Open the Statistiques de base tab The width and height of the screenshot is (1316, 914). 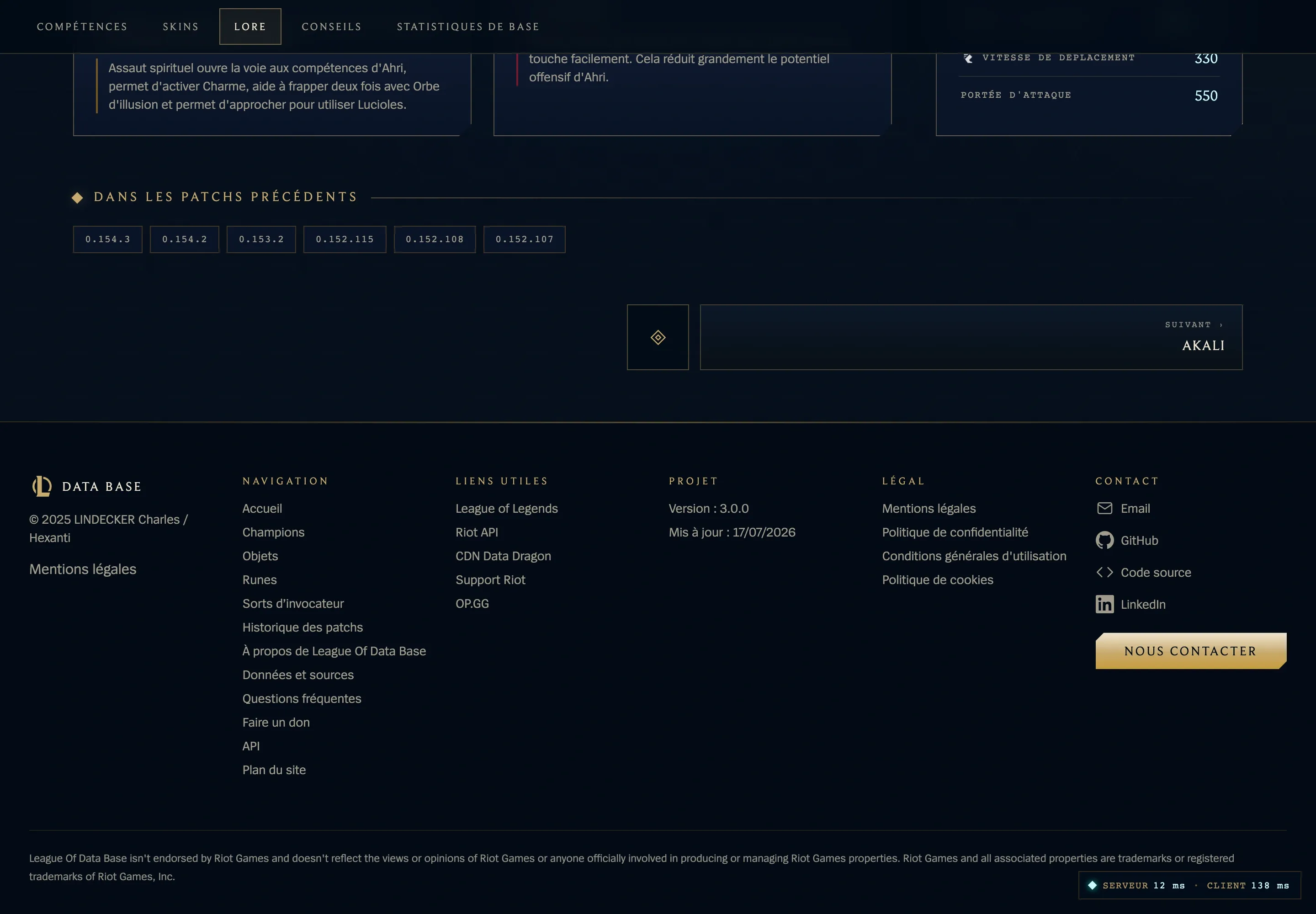click(x=468, y=27)
